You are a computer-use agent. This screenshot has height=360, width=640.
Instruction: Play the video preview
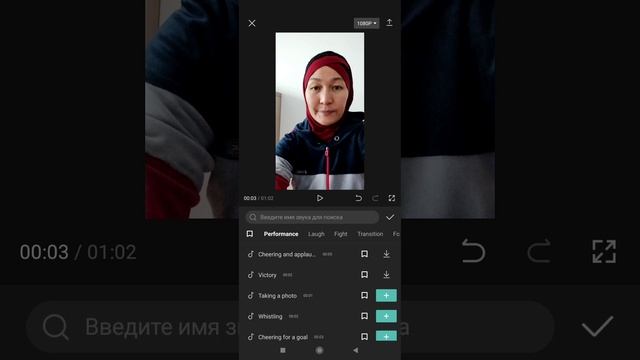(320, 198)
